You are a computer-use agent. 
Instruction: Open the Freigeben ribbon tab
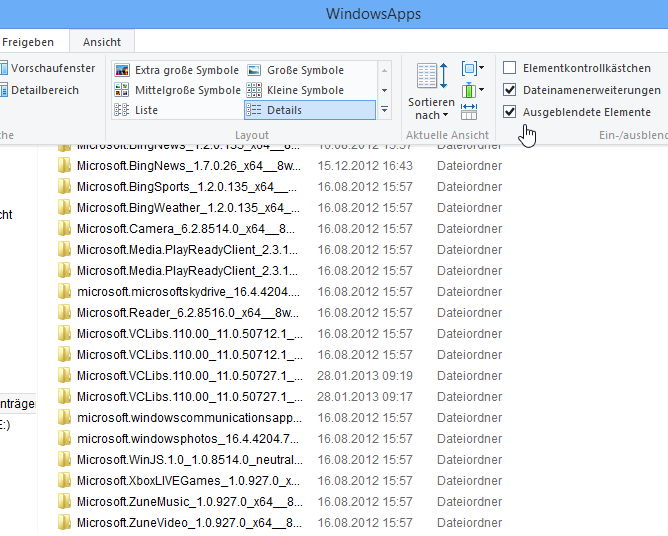pos(28,42)
